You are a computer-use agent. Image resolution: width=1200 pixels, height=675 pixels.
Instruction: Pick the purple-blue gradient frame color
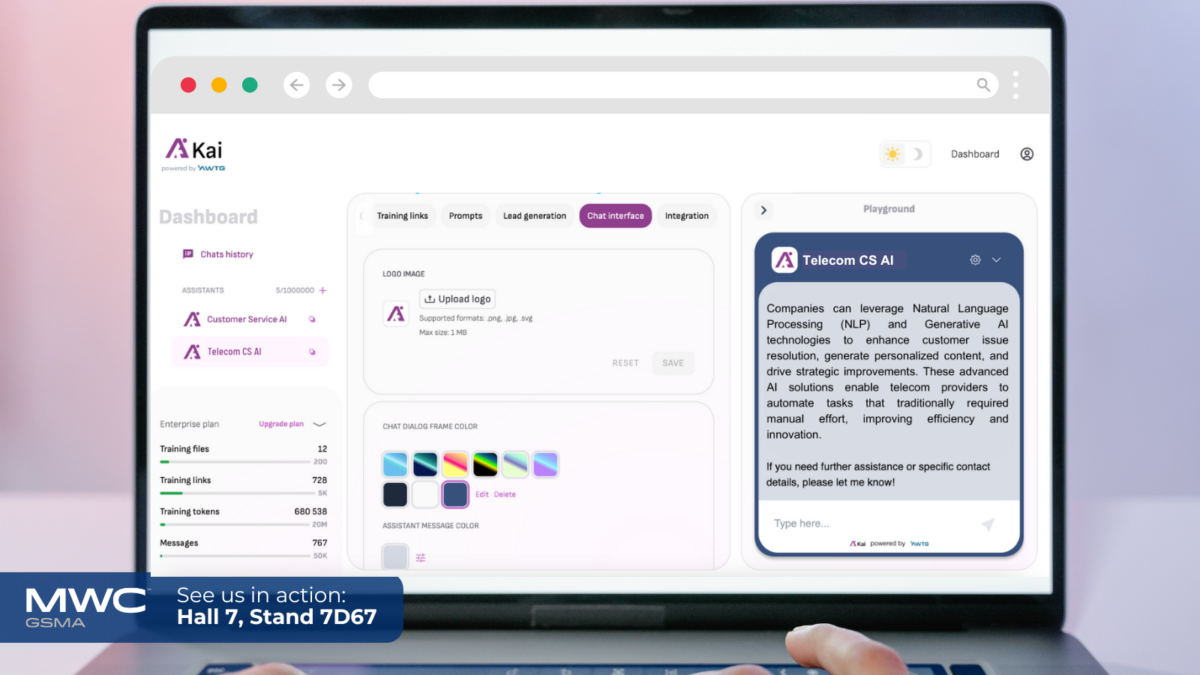(545, 465)
